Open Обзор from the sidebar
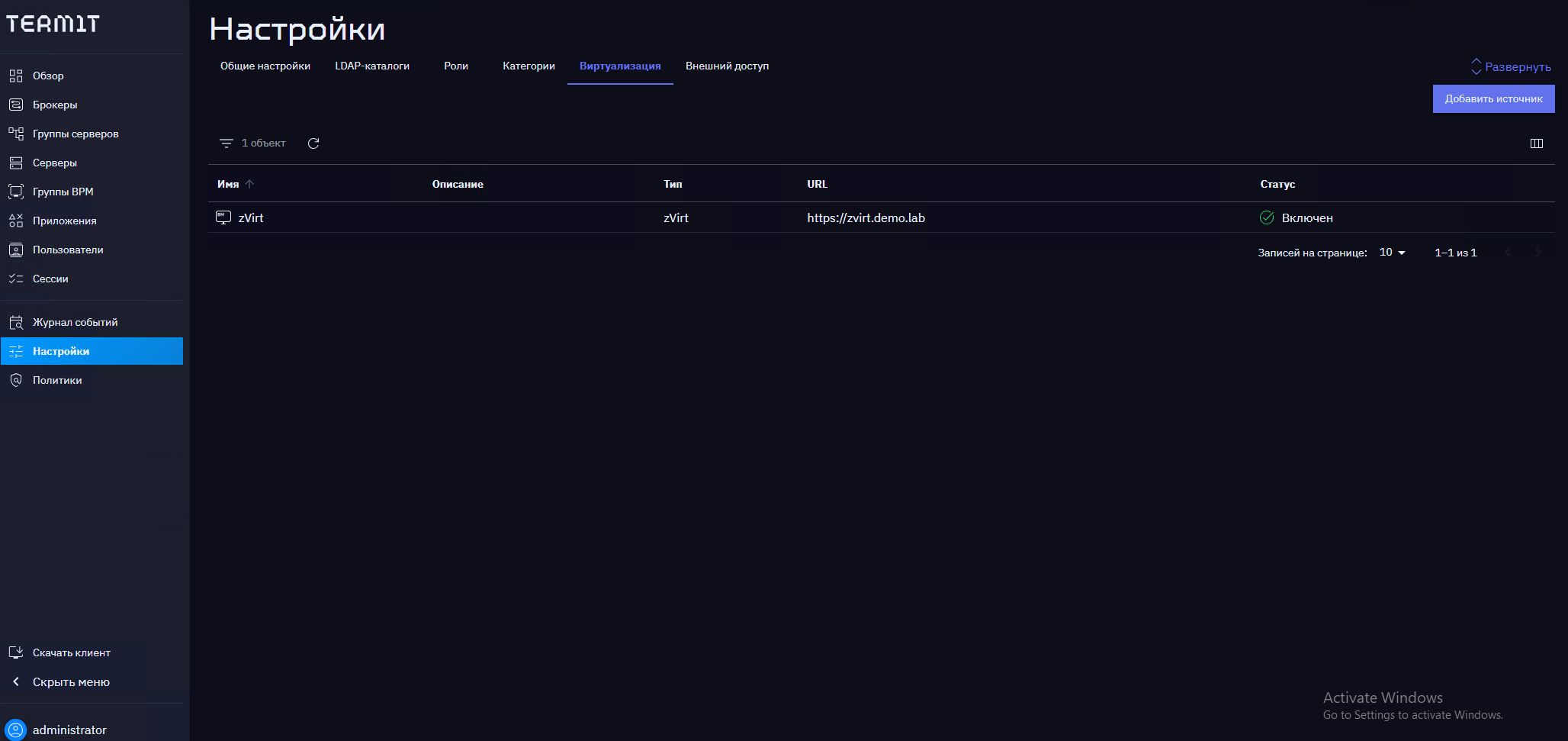1568x741 pixels. click(48, 76)
